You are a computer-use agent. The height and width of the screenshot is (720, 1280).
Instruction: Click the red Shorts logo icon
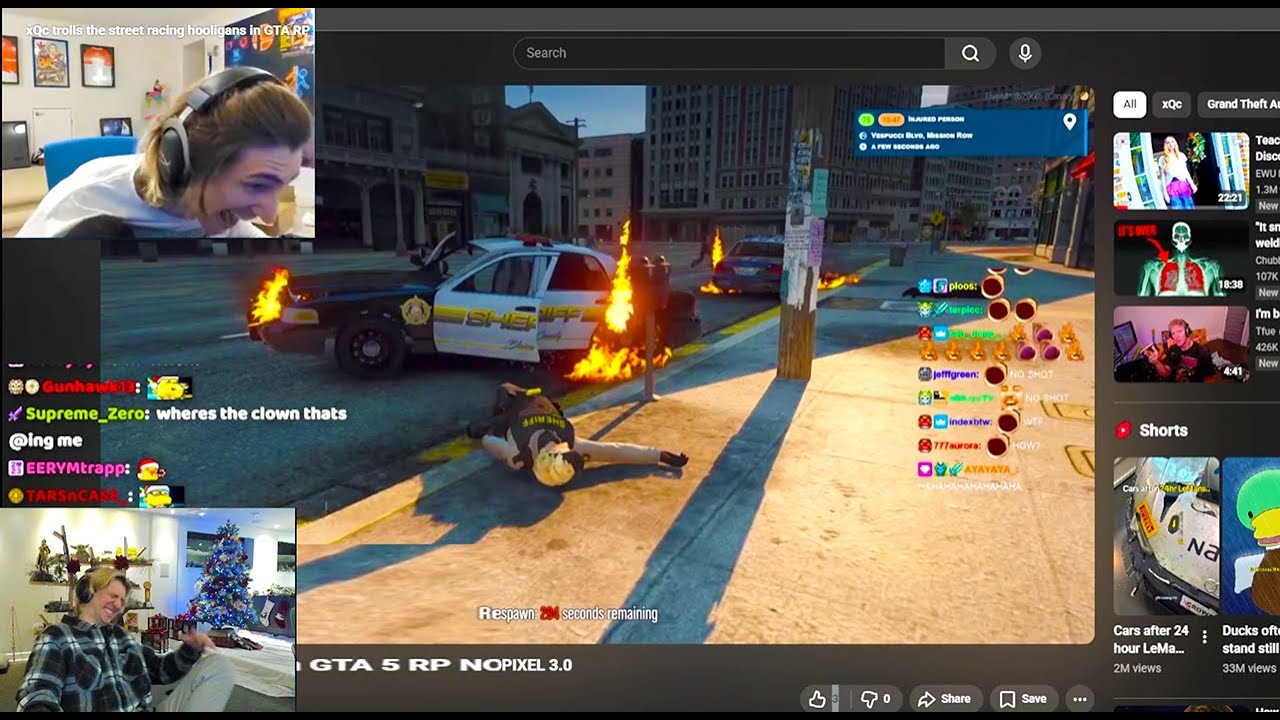click(1123, 430)
